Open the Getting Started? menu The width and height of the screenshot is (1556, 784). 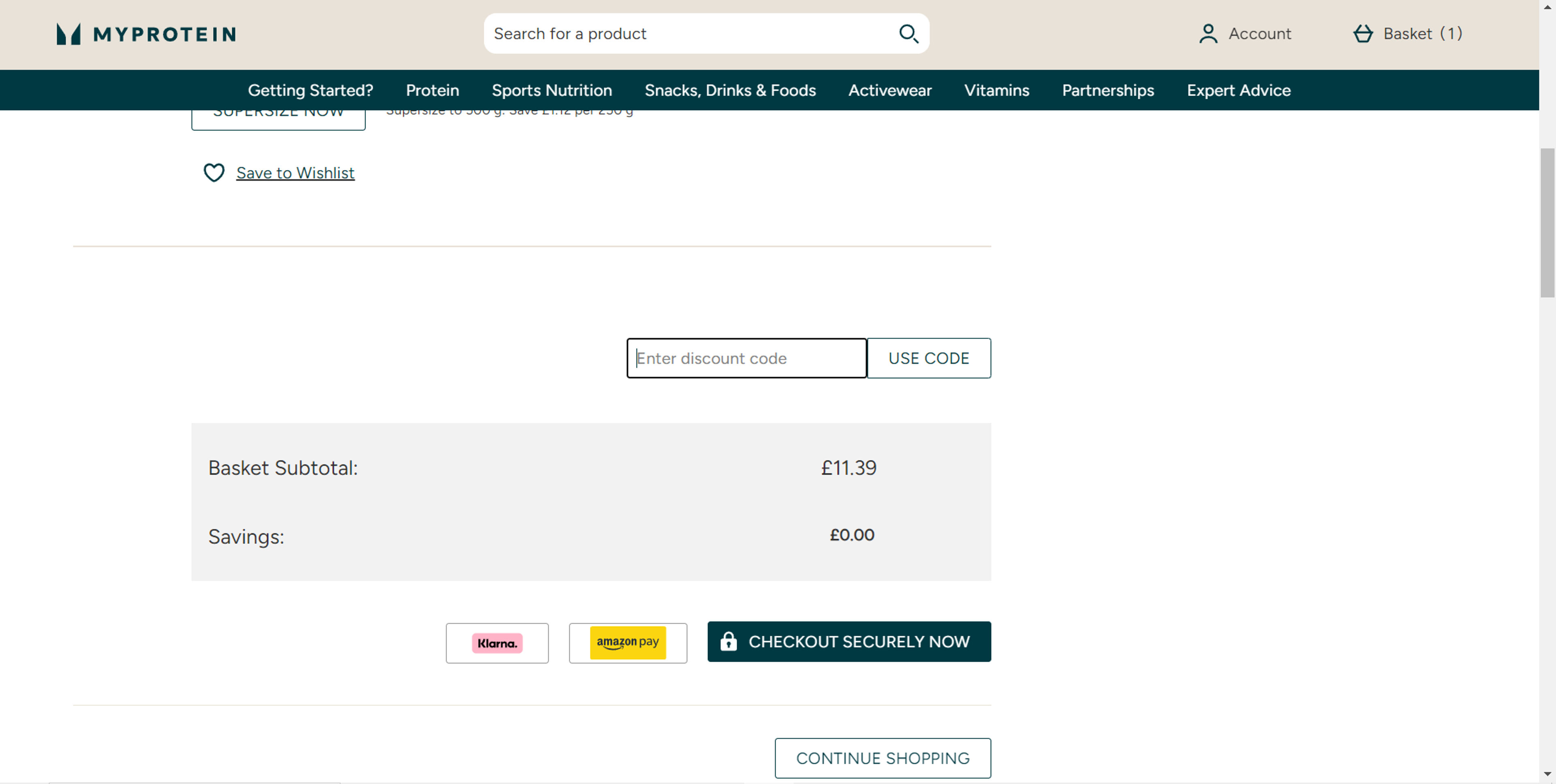coord(310,91)
